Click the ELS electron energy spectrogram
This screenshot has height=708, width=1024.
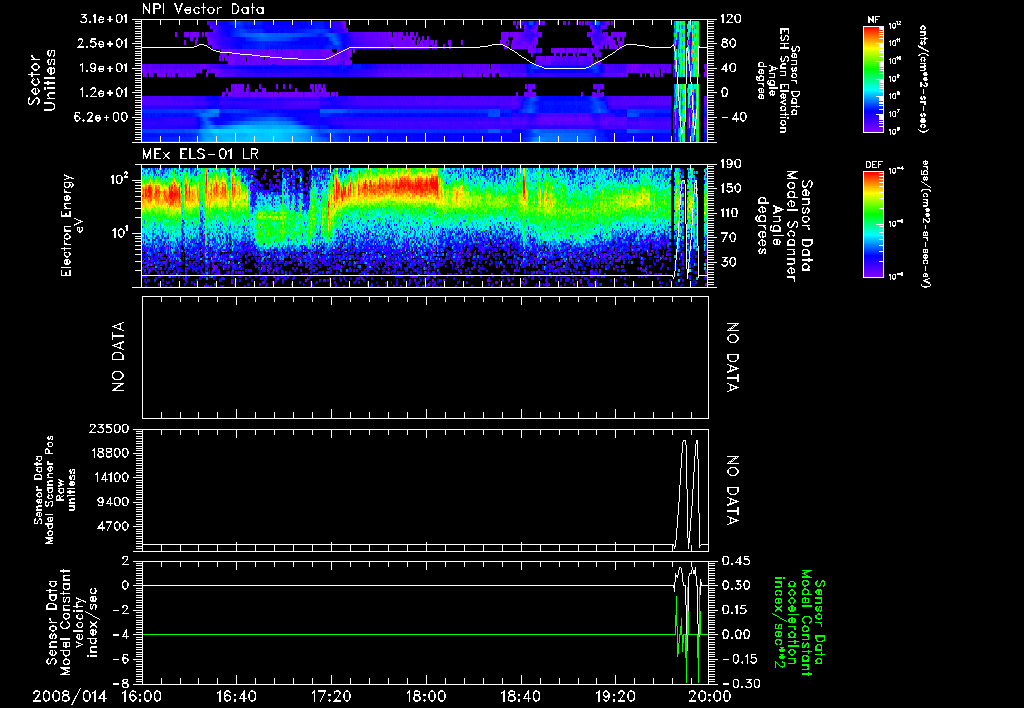[x=425, y=227]
